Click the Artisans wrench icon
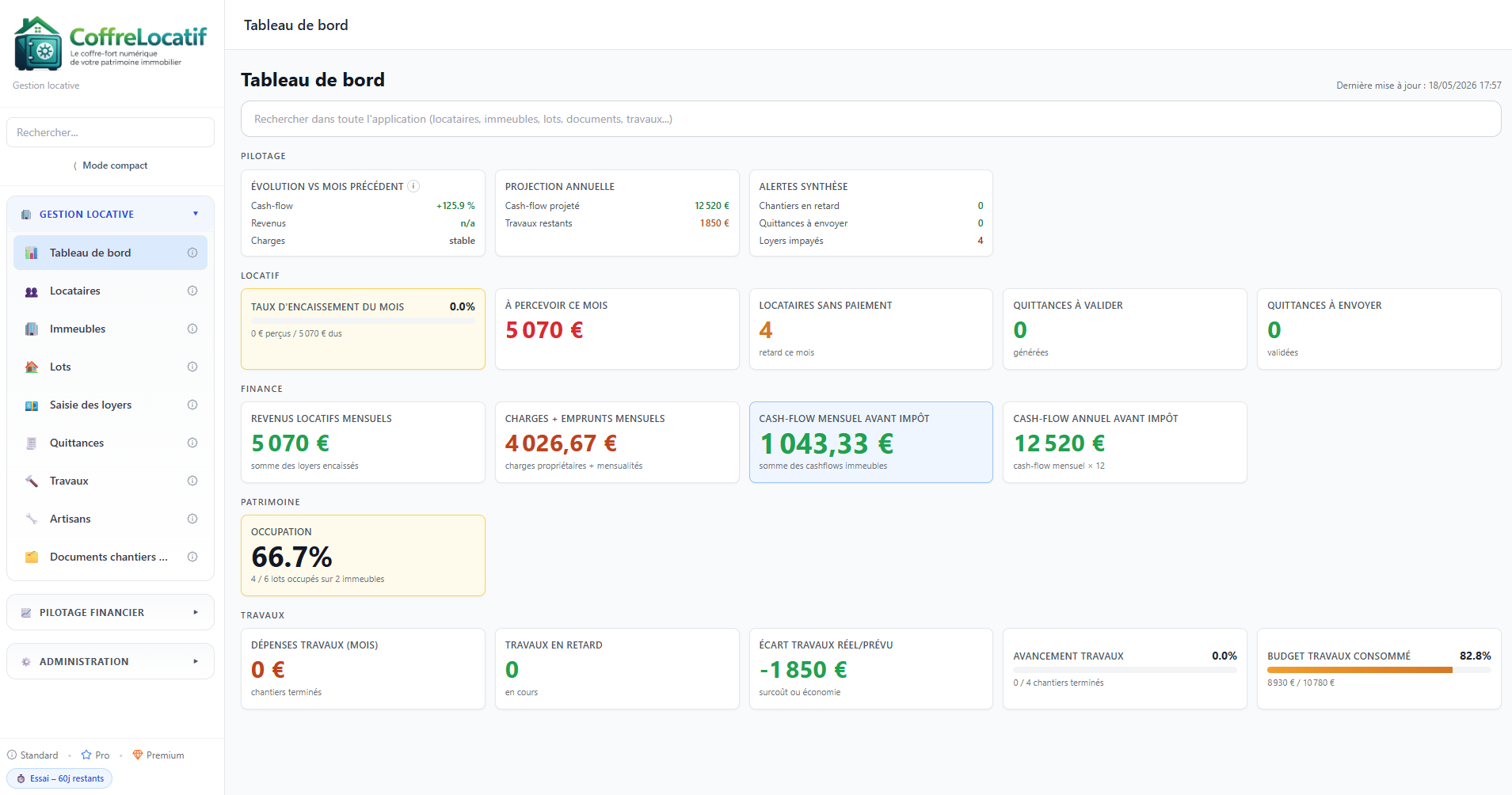The width and height of the screenshot is (1512, 795). (x=32, y=519)
